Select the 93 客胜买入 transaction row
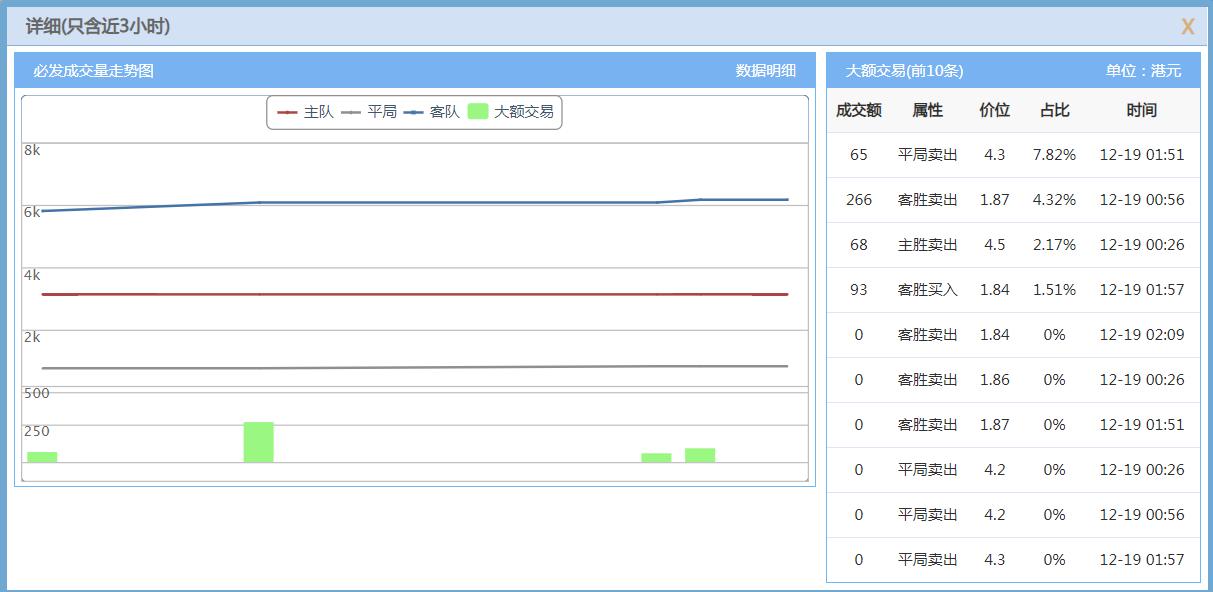The image size is (1213, 592). pyautogui.click(x=1010, y=290)
